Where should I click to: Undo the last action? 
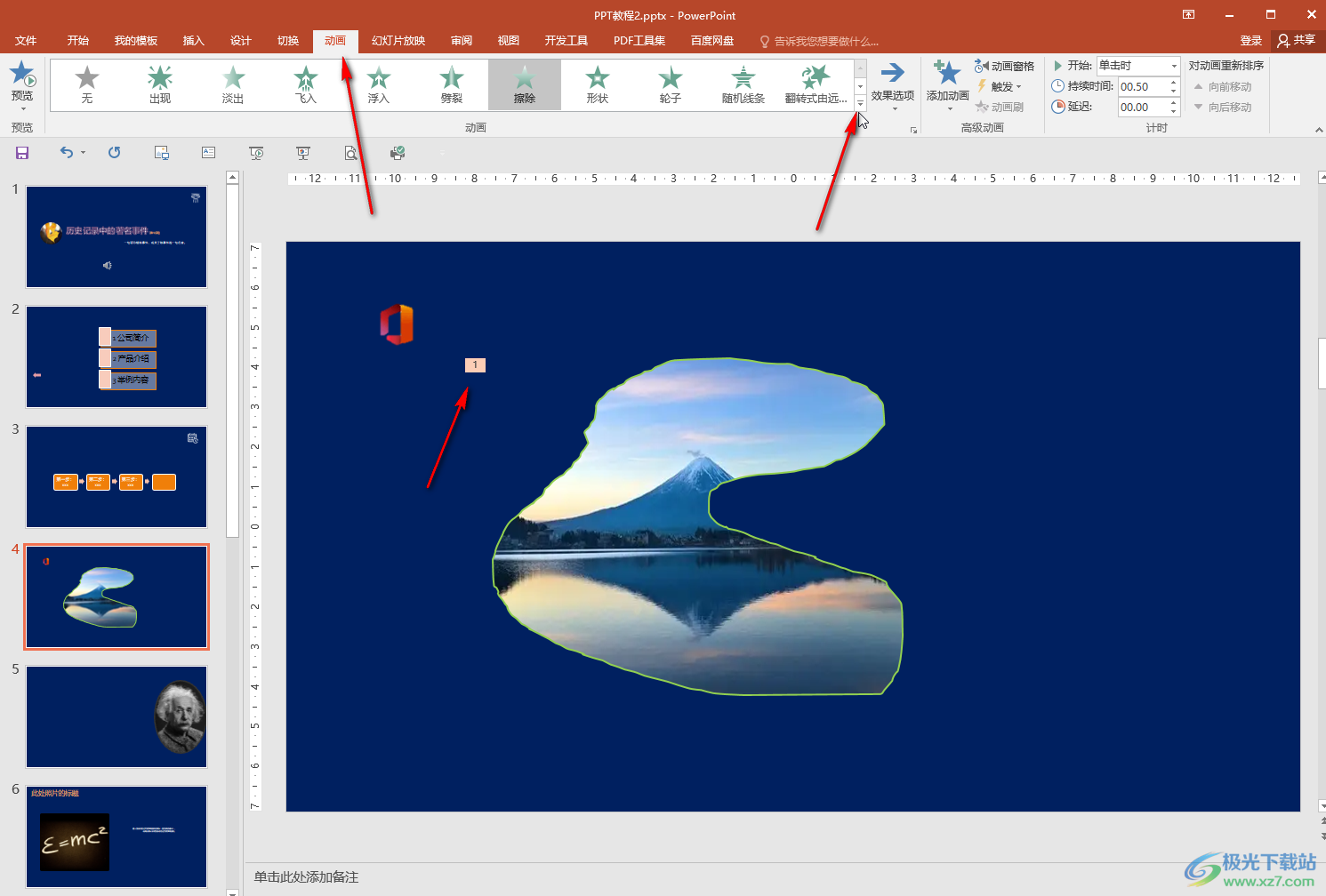67,153
